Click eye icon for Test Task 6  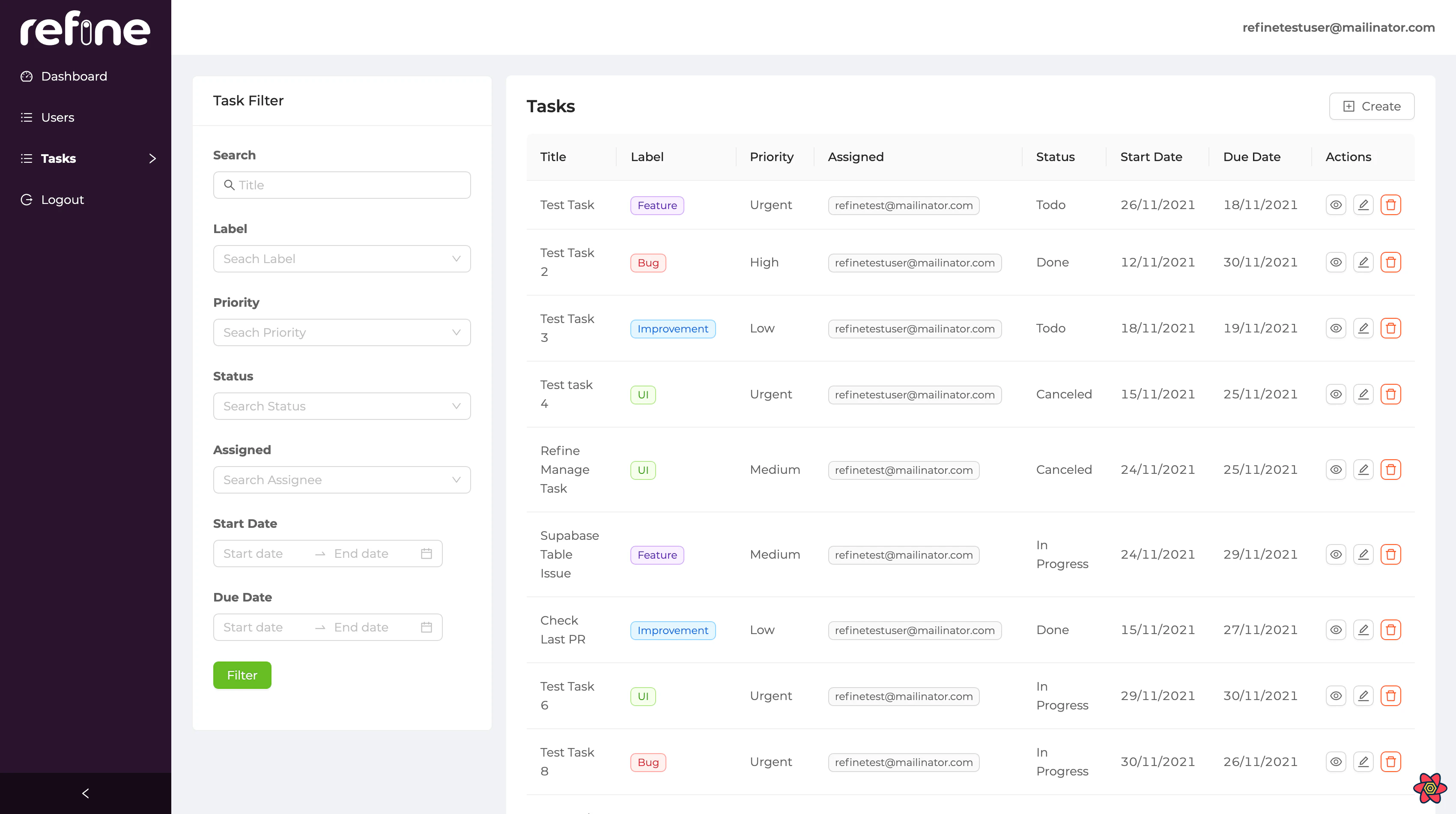pyautogui.click(x=1336, y=695)
